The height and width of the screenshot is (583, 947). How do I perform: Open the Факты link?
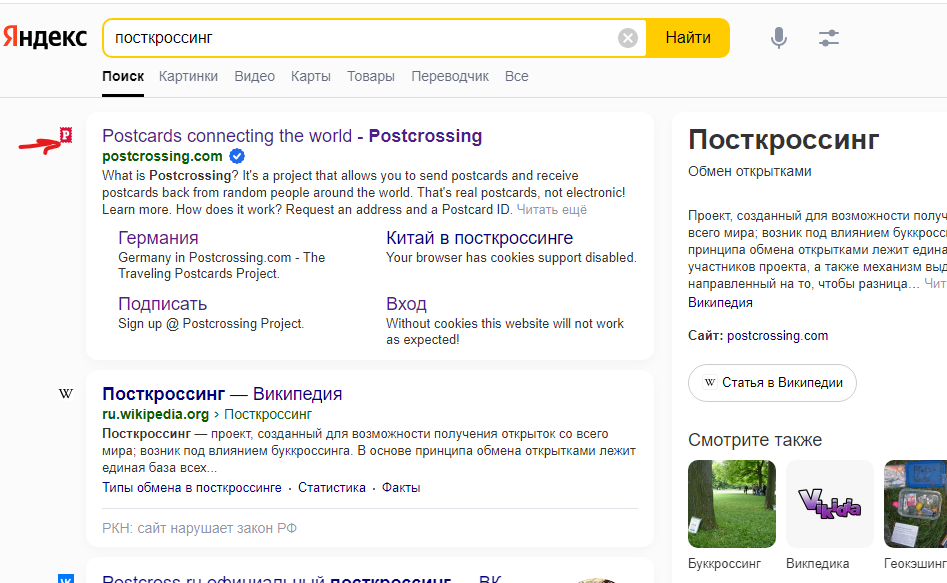click(401, 488)
